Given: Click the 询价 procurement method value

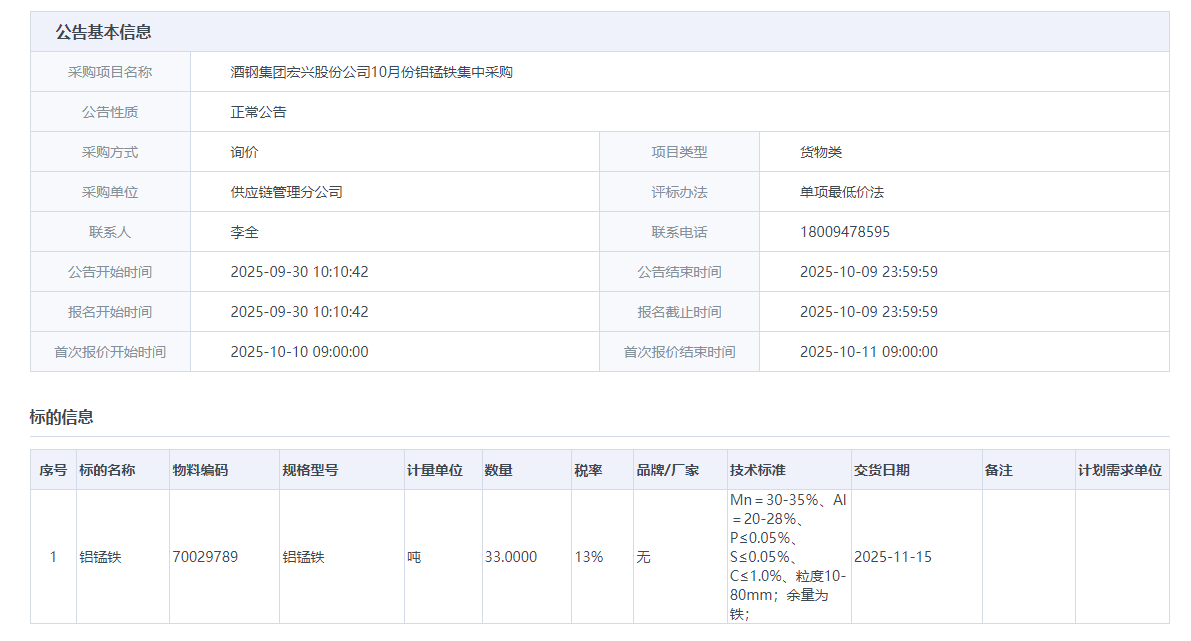Looking at the screenshot, I should [x=244, y=152].
